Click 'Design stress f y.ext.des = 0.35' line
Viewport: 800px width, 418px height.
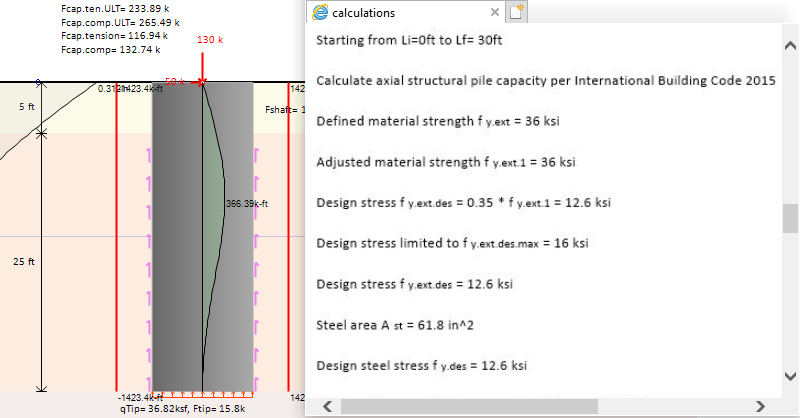point(463,203)
